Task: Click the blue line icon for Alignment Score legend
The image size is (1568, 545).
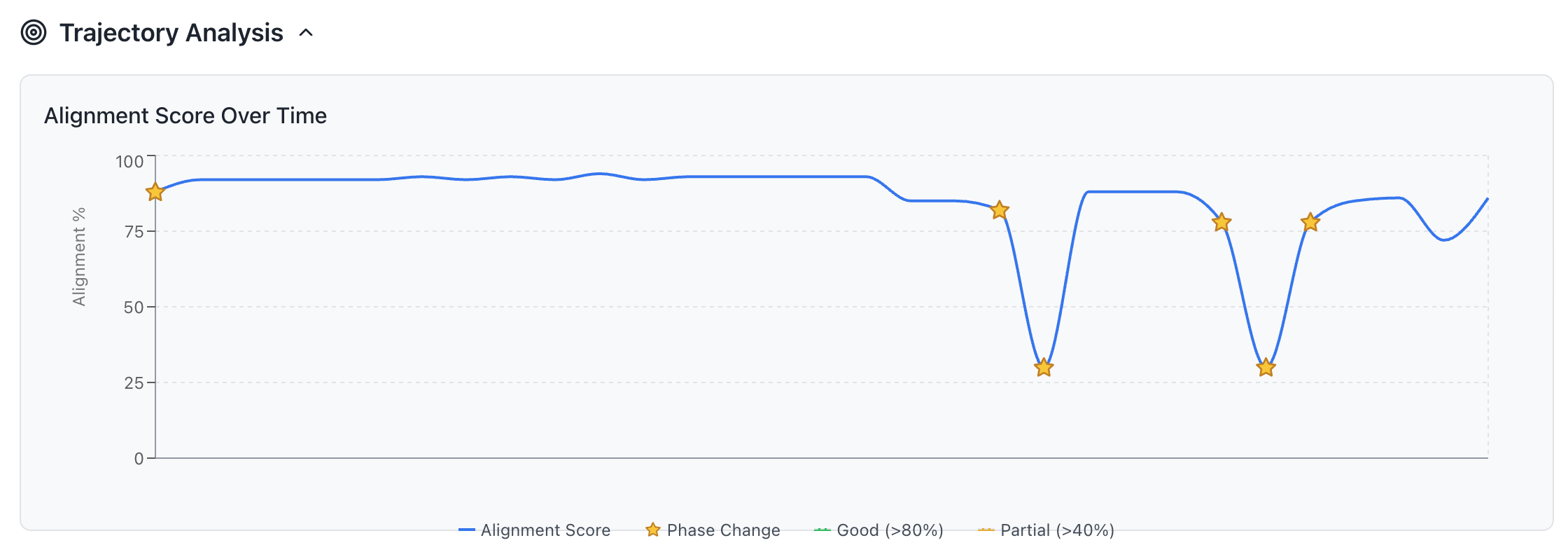Action: (x=467, y=530)
